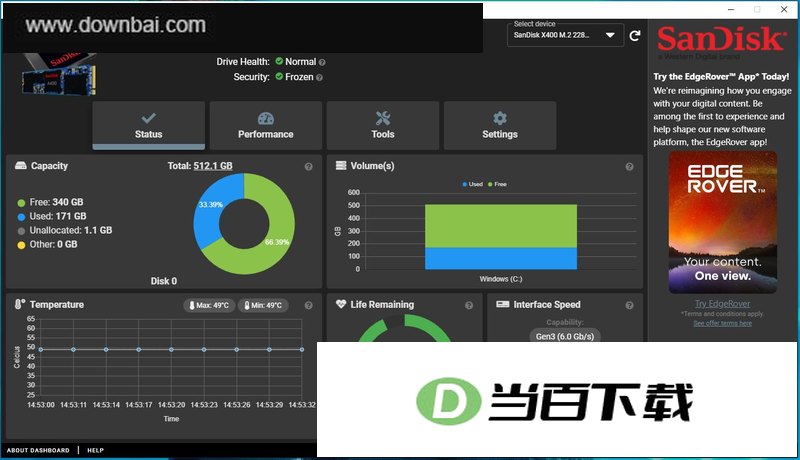Click the yellow Other swatch
Screen dimensions: 800x460
(21, 245)
